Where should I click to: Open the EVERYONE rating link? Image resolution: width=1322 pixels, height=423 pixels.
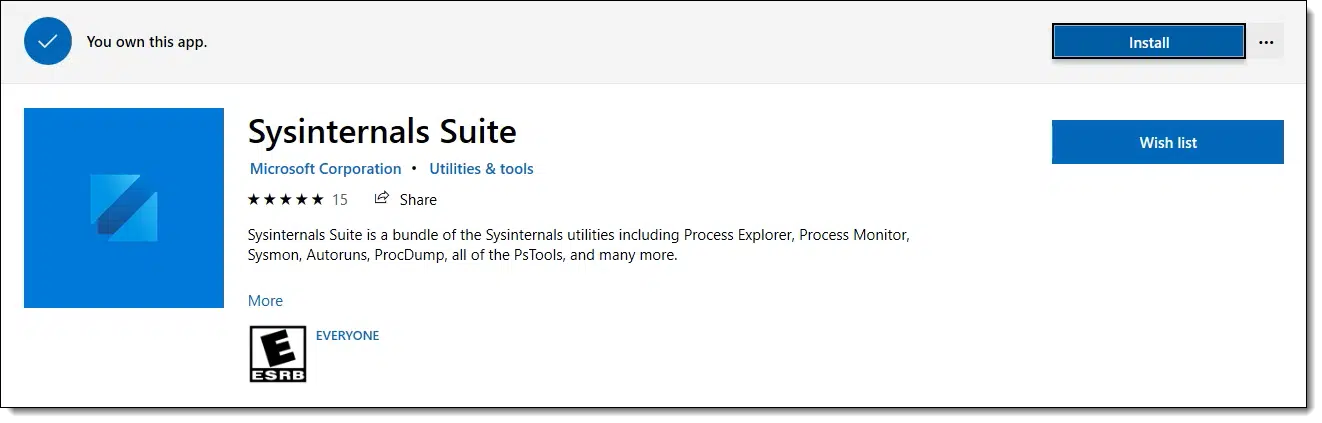coord(347,336)
